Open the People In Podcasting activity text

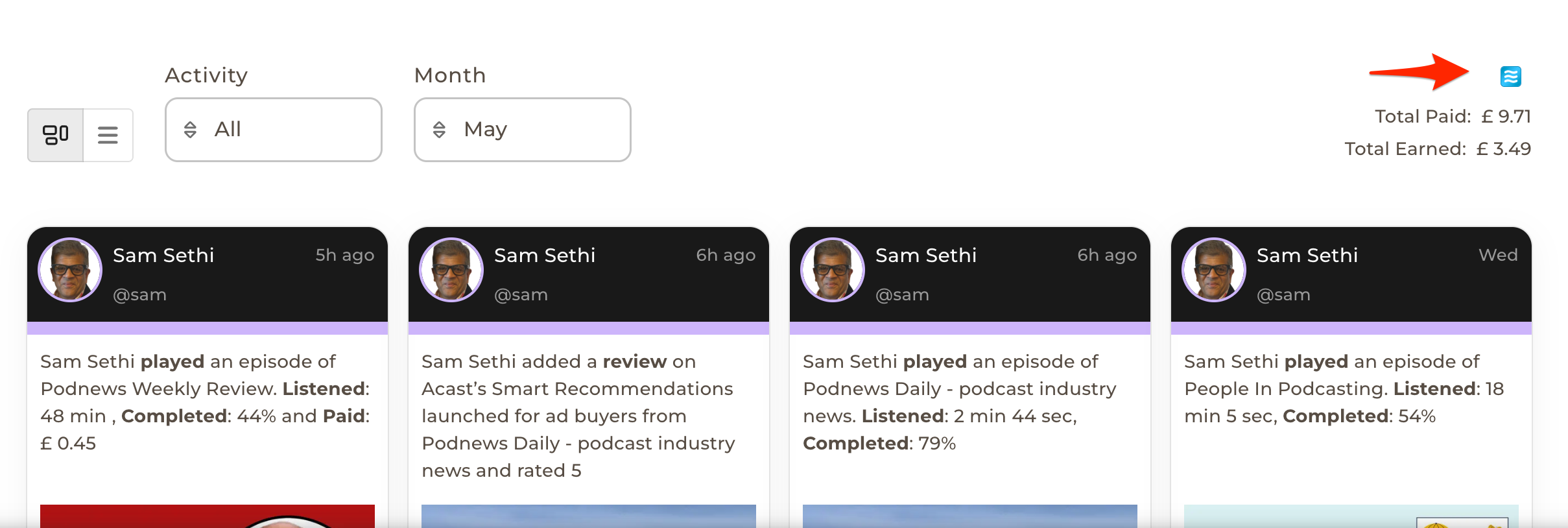(1344, 389)
